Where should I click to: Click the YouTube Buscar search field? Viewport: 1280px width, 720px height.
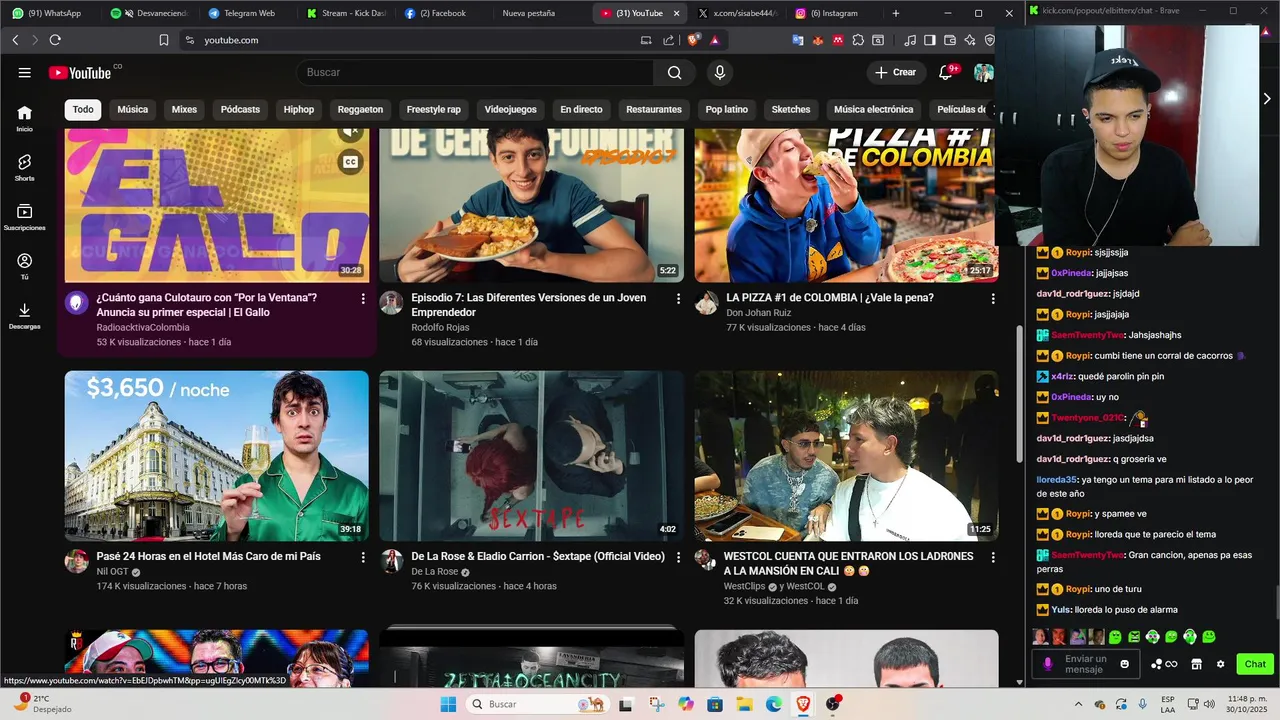point(475,73)
